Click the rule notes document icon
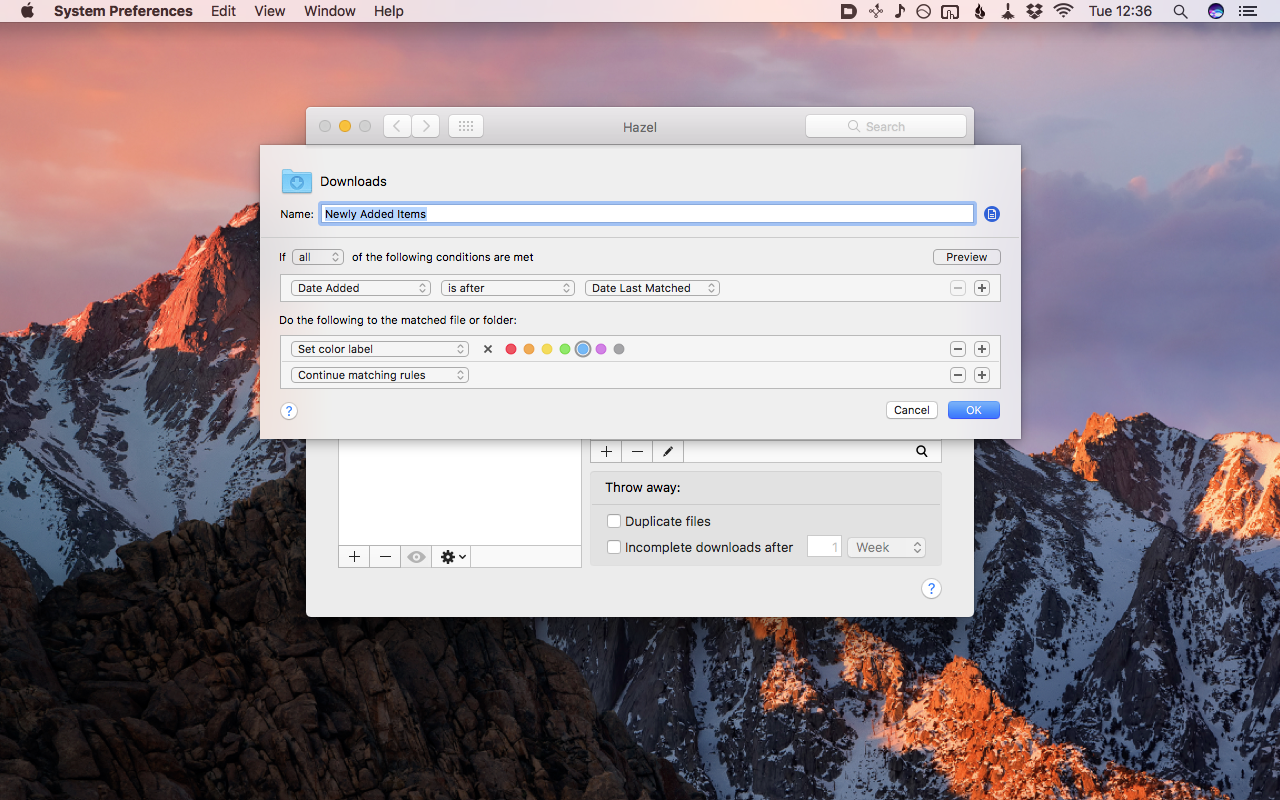Screen dimensions: 1280x800 click(991, 214)
